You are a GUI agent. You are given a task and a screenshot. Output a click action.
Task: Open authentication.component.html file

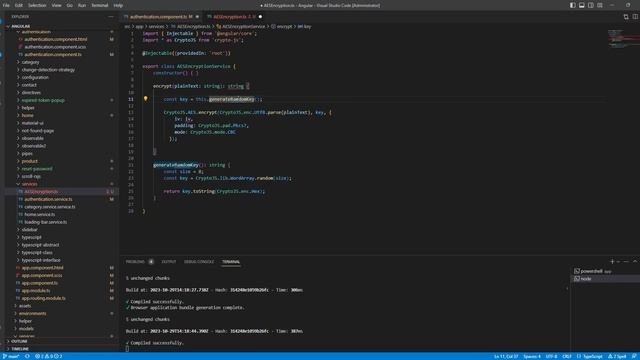click(x=56, y=39)
